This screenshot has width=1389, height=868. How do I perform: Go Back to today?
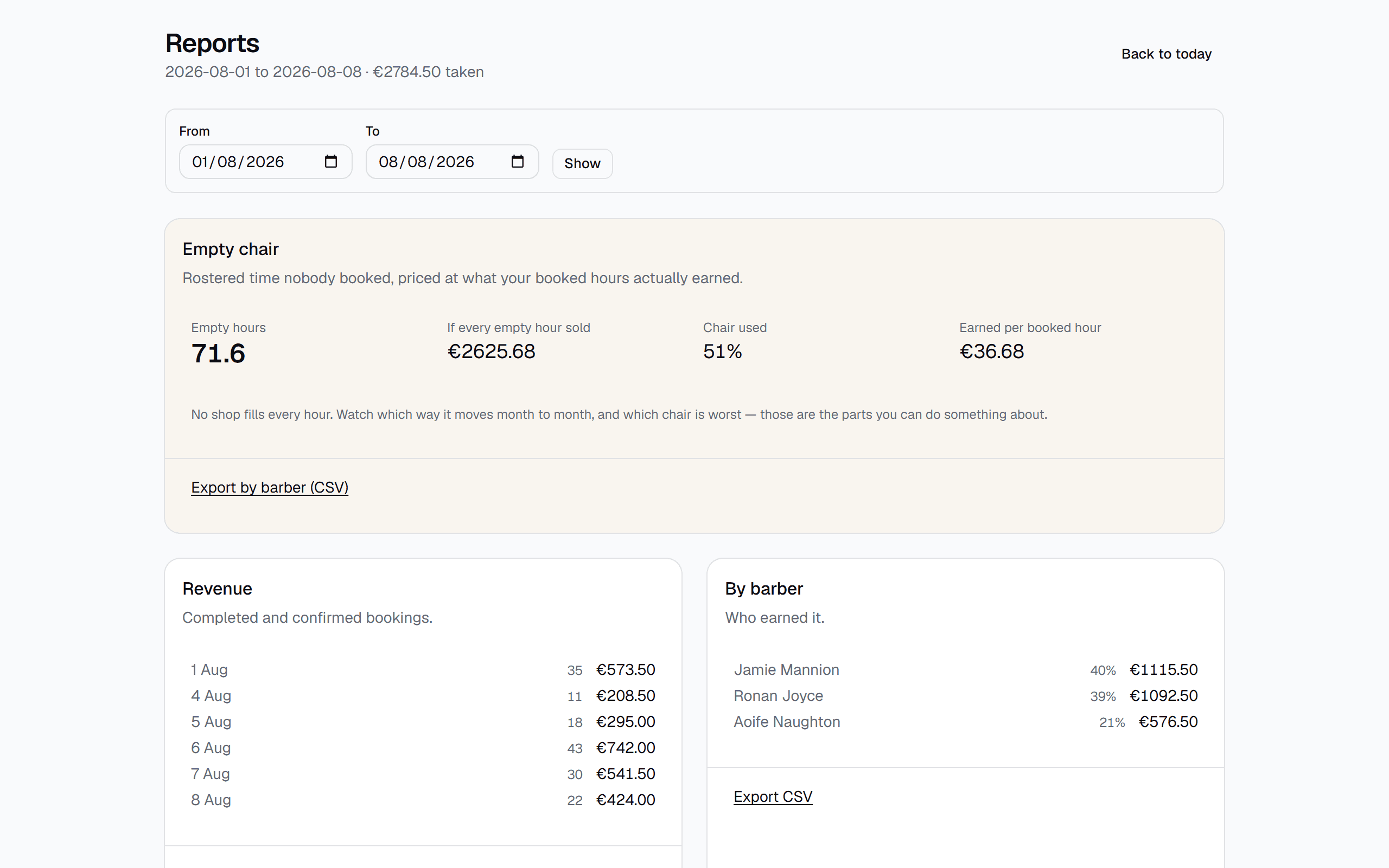click(1165, 54)
